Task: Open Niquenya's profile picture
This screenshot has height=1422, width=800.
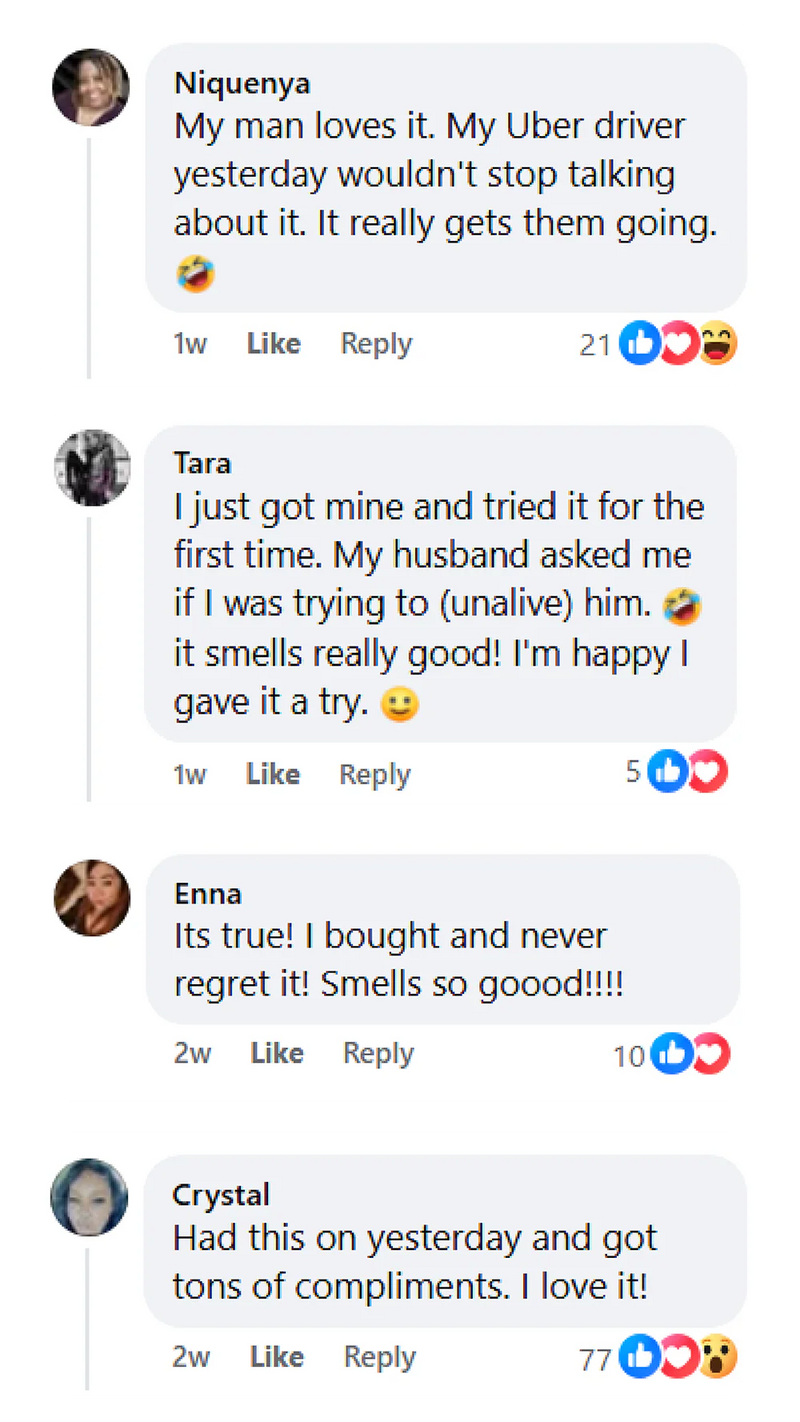Action: [x=91, y=87]
